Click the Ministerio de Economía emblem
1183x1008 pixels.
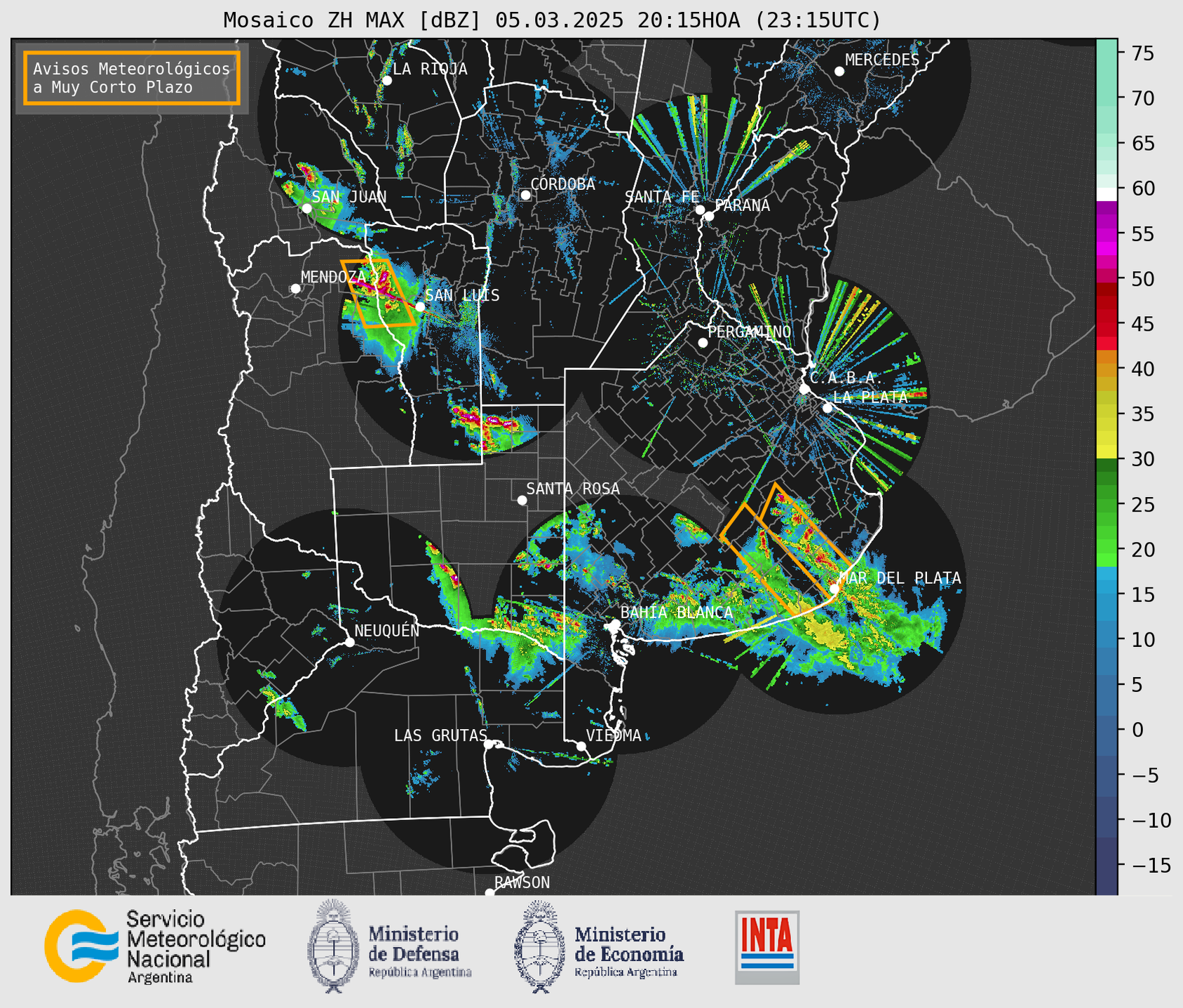[540, 946]
